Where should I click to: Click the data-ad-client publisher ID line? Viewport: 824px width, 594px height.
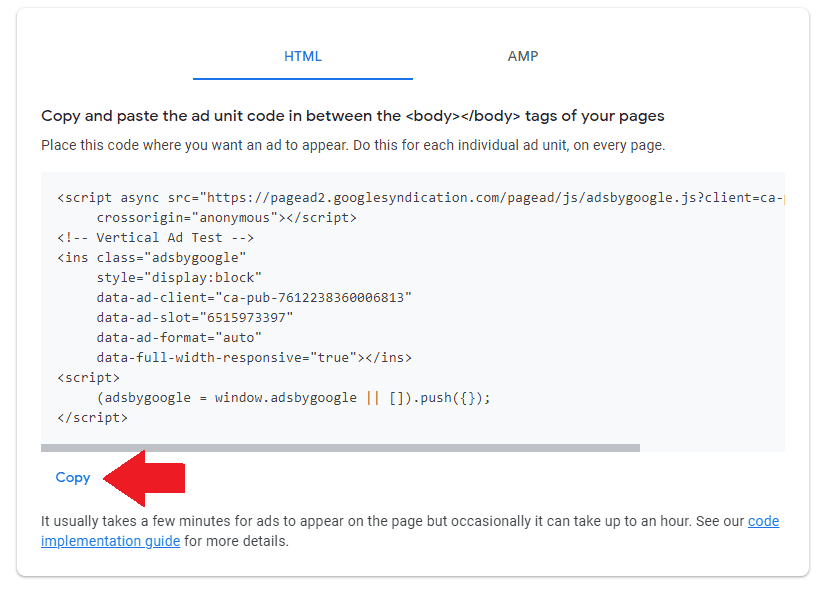point(254,297)
